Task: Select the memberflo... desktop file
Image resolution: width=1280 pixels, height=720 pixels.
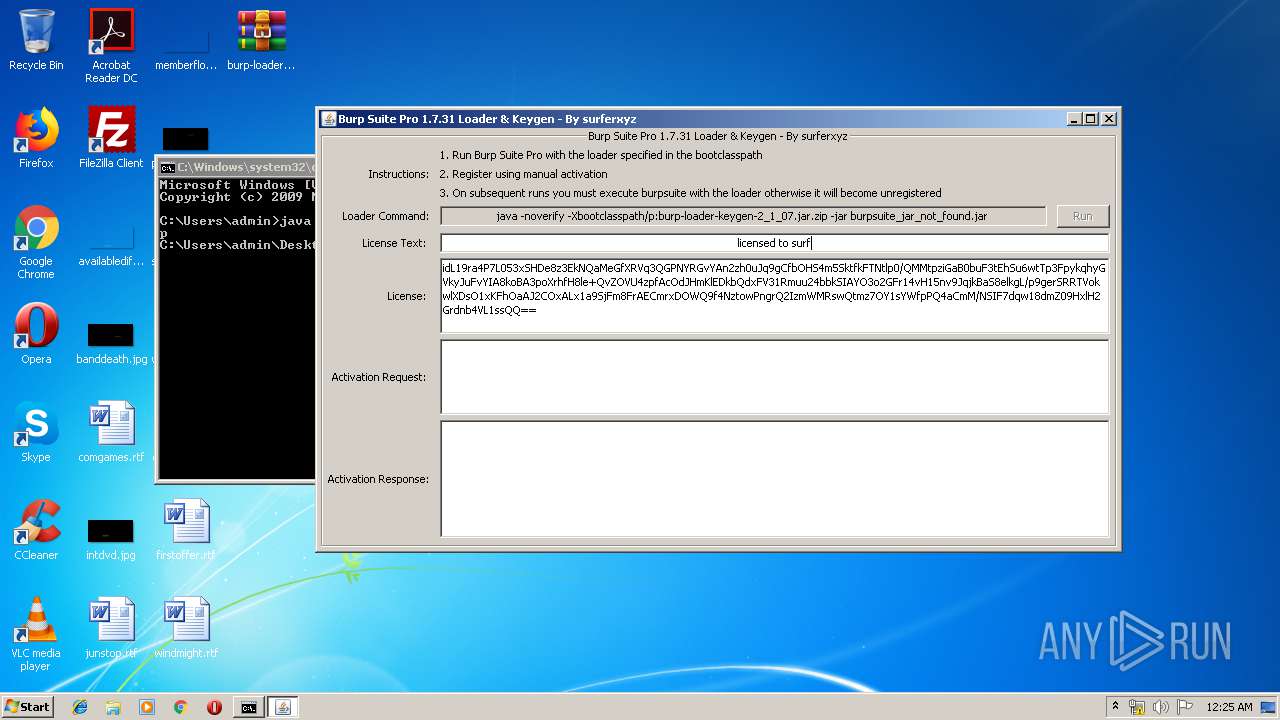Action: tap(186, 46)
